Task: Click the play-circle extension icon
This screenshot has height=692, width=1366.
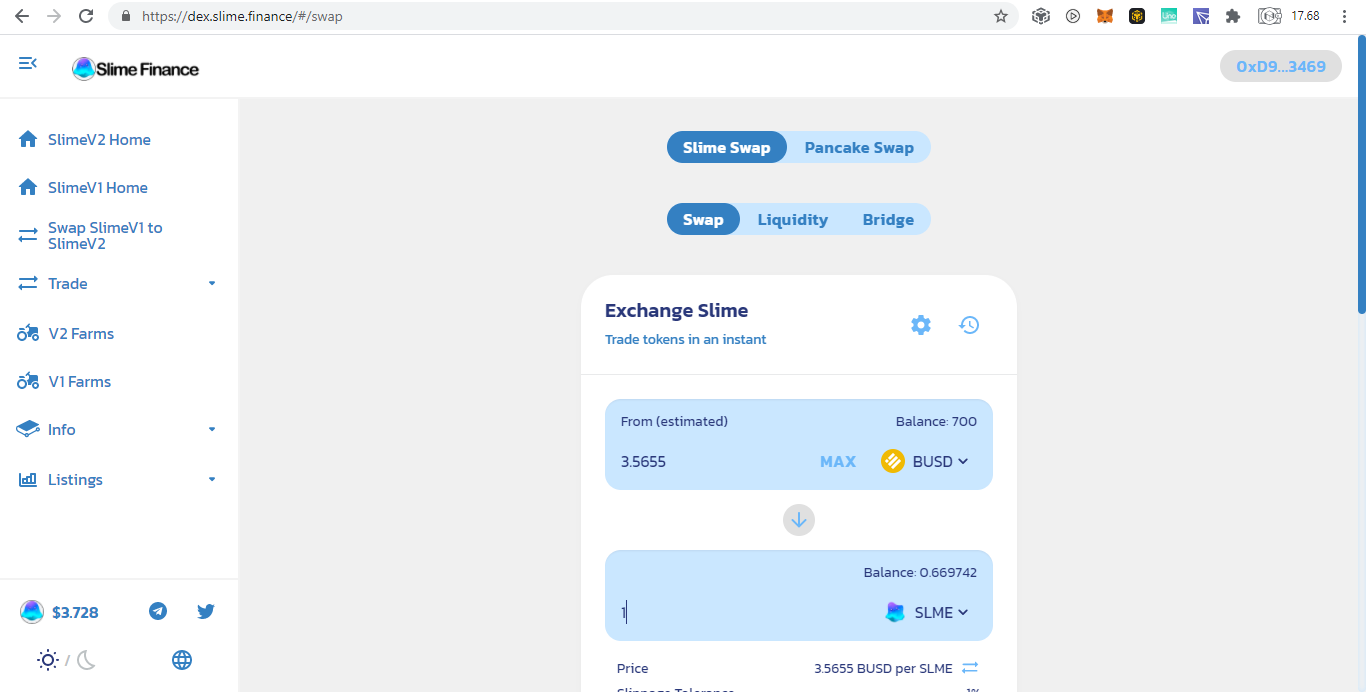Action: pos(1073,16)
